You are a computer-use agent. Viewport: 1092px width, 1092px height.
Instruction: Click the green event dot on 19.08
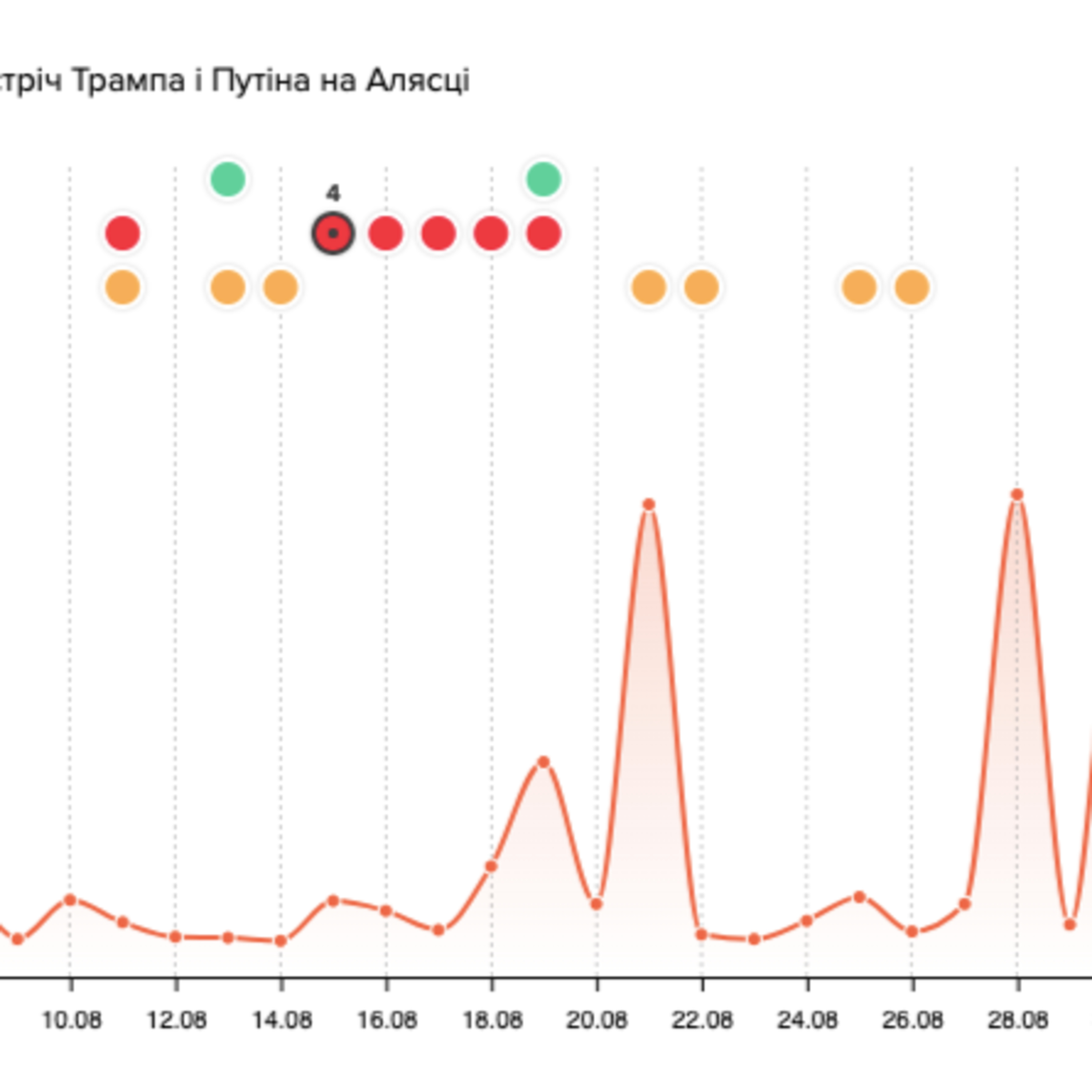point(544,179)
